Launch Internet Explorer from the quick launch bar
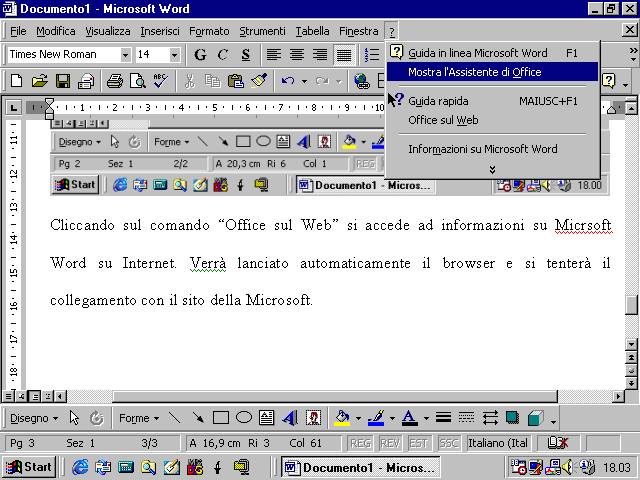The image size is (640, 480). click(80, 467)
